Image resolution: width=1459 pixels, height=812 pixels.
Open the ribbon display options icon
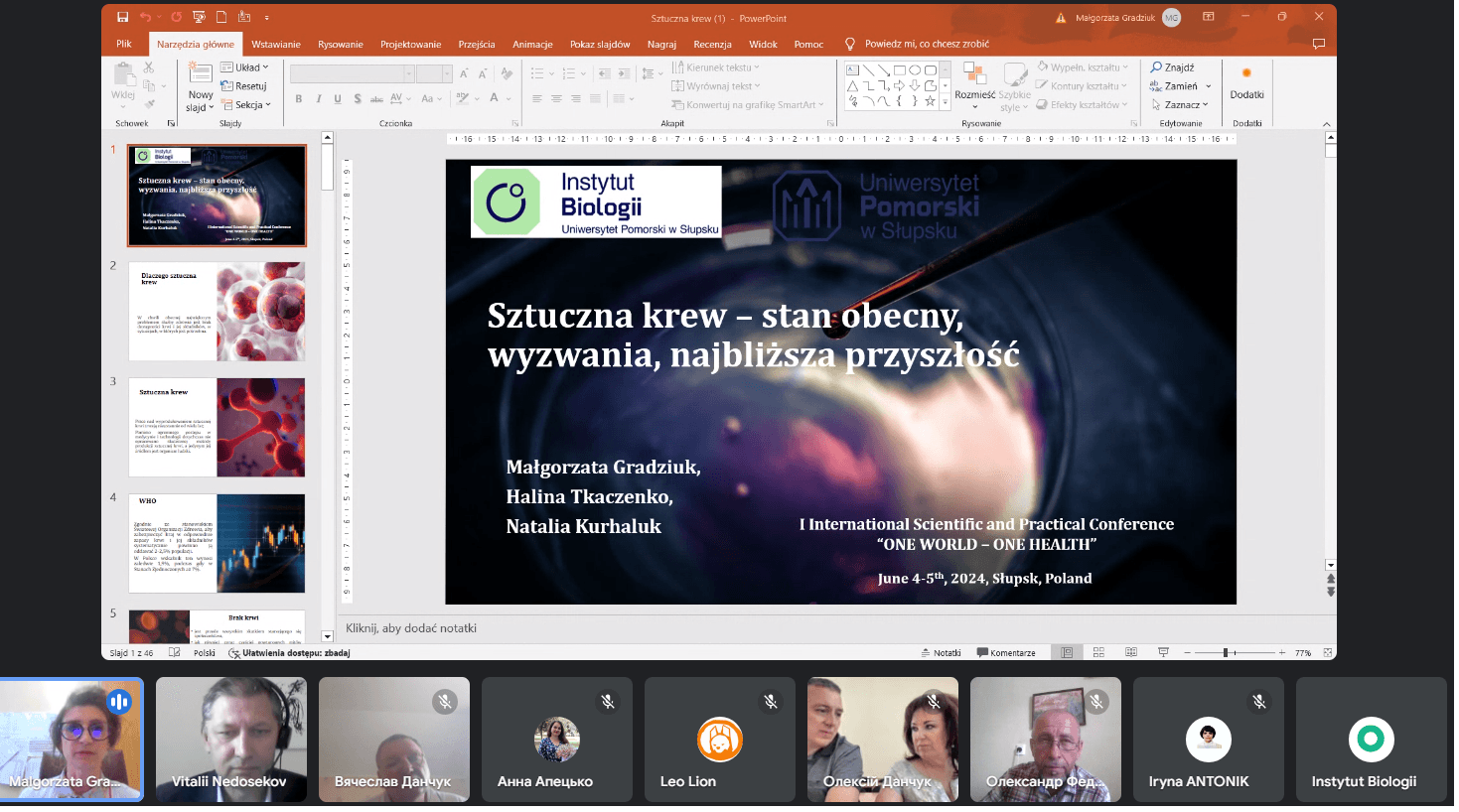[x=1209, y=17]
